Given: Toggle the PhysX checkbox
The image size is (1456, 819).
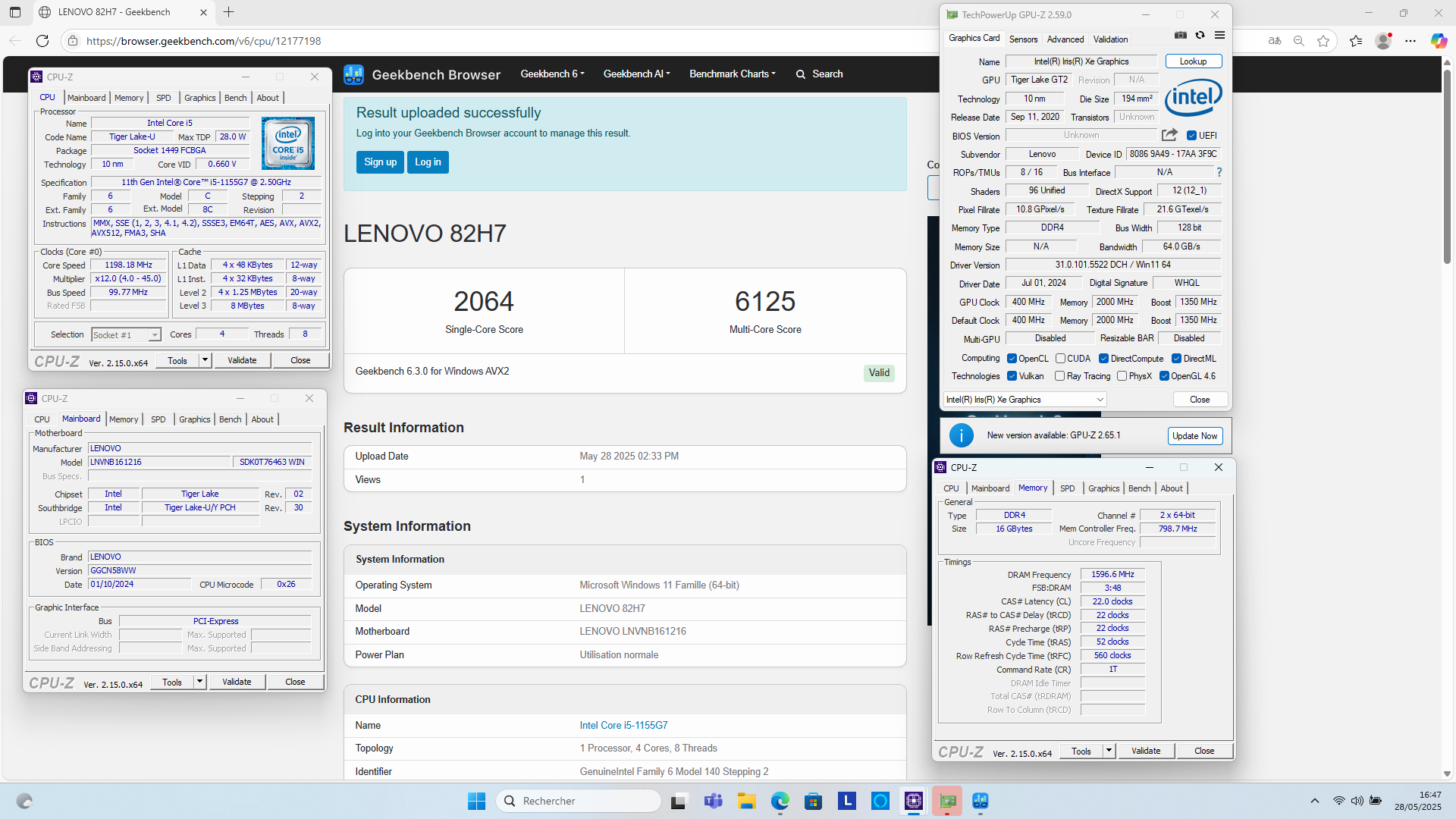Looking at the screenshot, I should click(1122, 376).
